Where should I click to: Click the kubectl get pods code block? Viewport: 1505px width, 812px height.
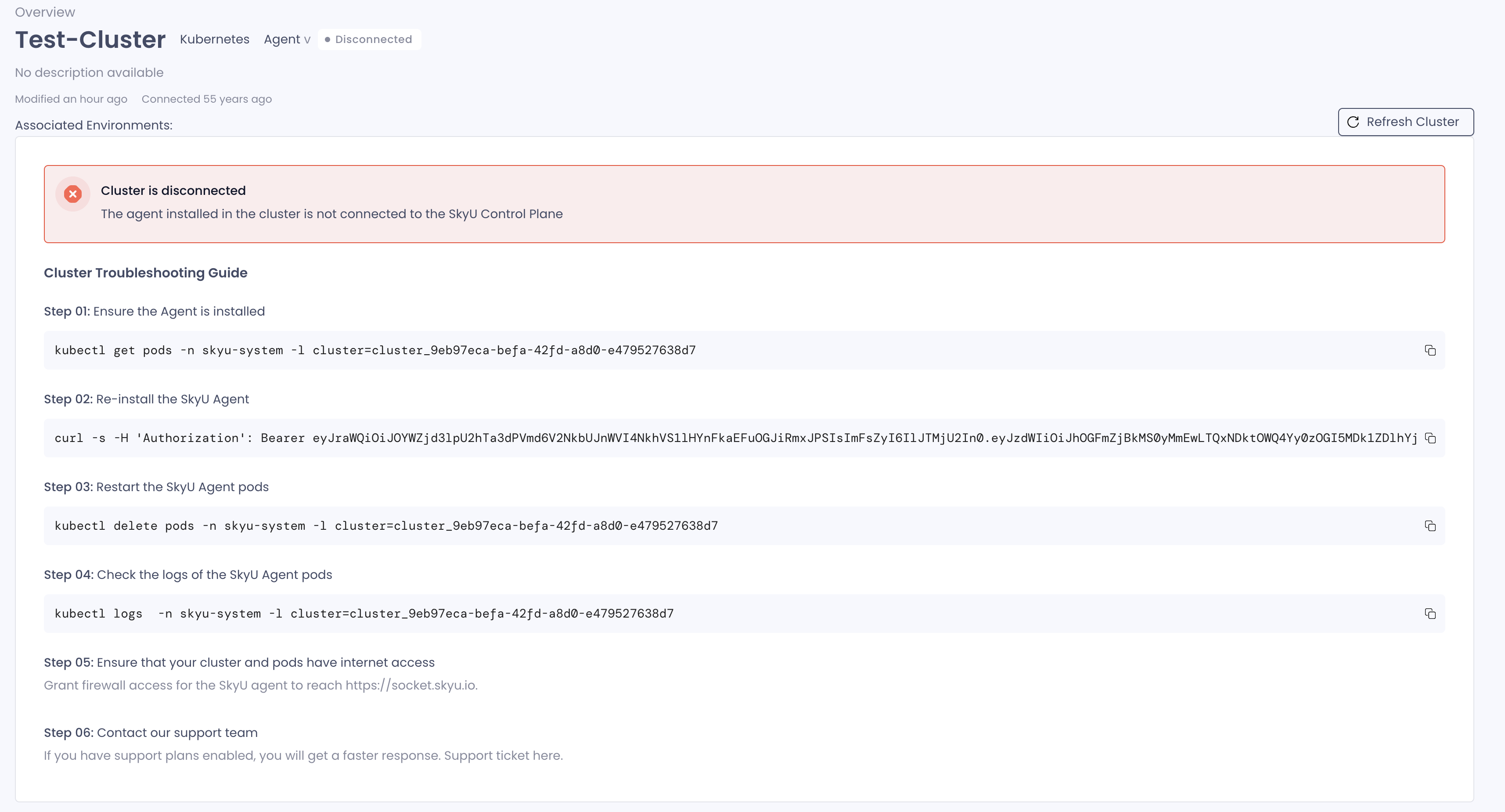744,351
